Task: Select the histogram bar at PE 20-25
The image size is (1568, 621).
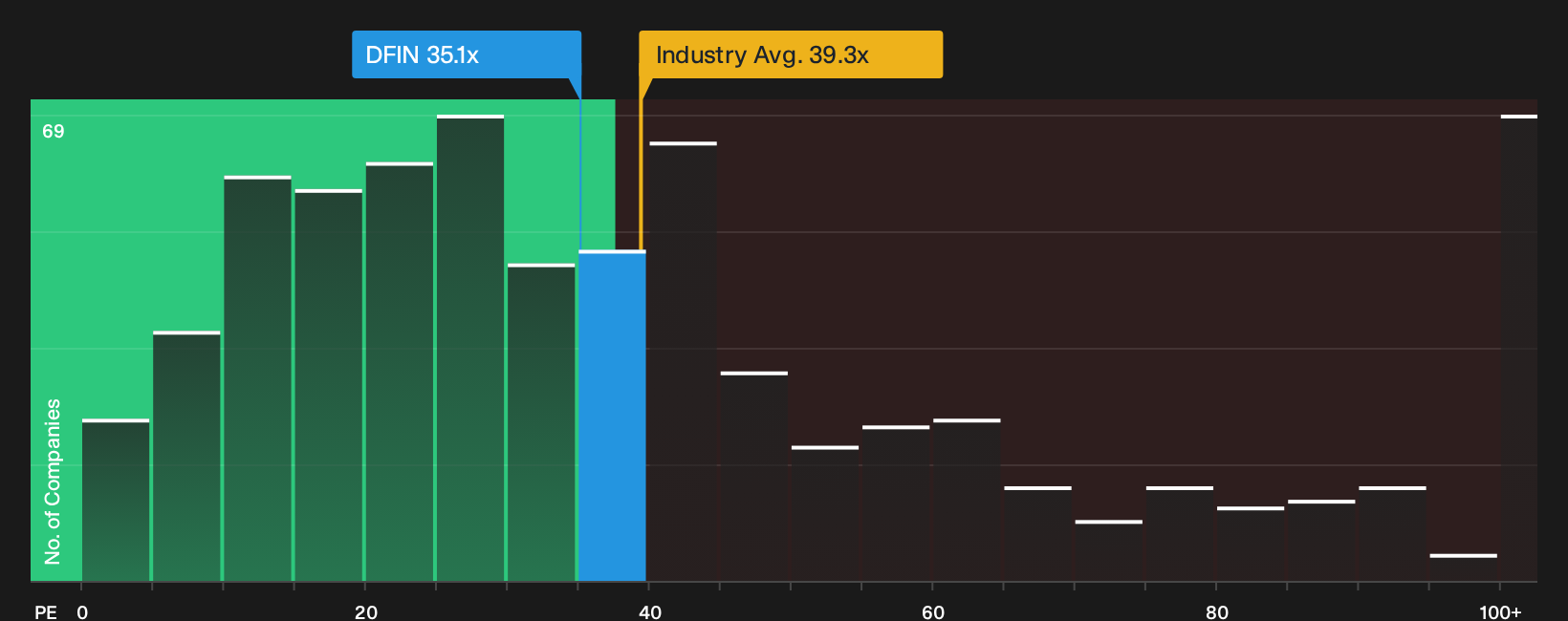Action: click(x=400, y=372)
